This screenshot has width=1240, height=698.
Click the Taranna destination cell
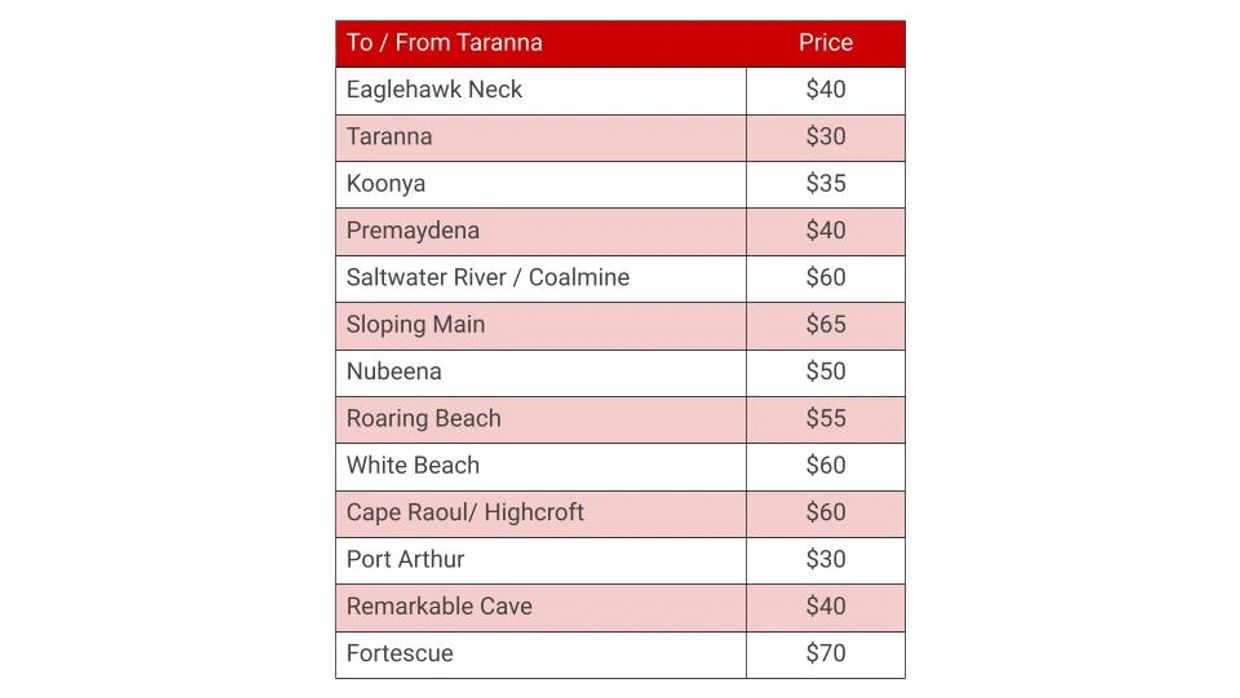(389, 137)
